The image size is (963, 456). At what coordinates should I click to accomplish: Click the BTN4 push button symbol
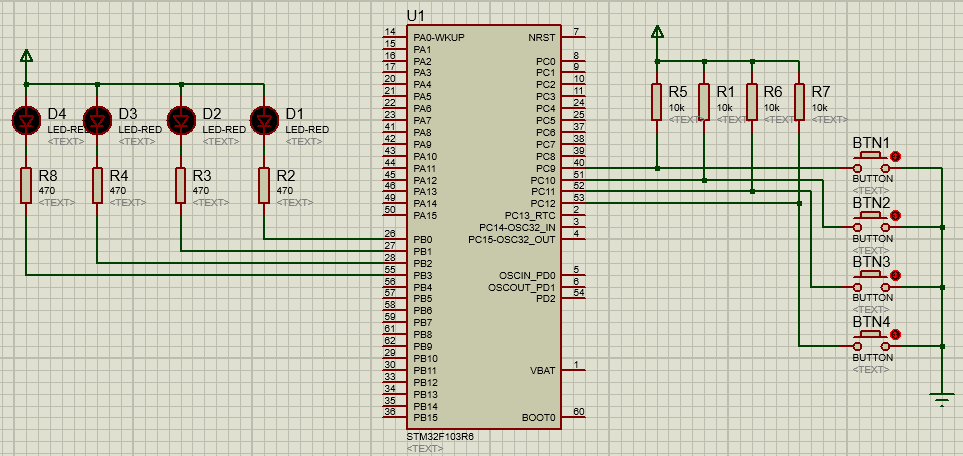pyautogui.click(x=871, y=341)
